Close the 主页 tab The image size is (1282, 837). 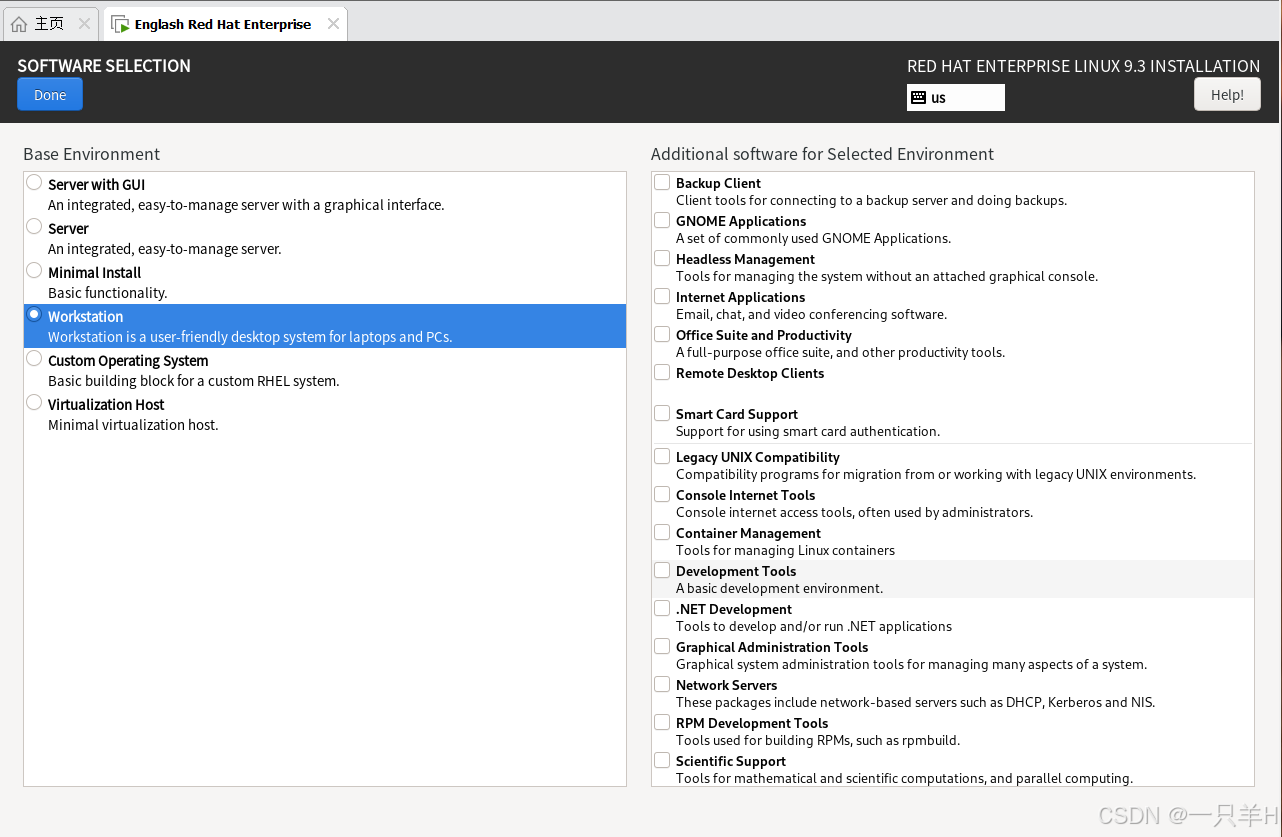click(x=84, y=23)
